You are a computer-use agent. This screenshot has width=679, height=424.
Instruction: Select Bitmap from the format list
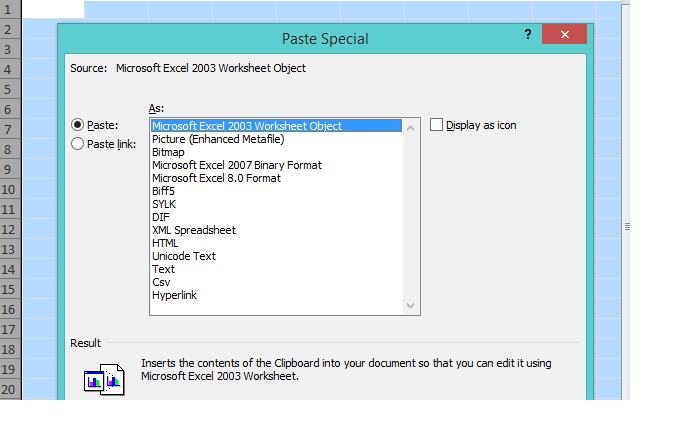pyautogui.click(x=170, y=152)
